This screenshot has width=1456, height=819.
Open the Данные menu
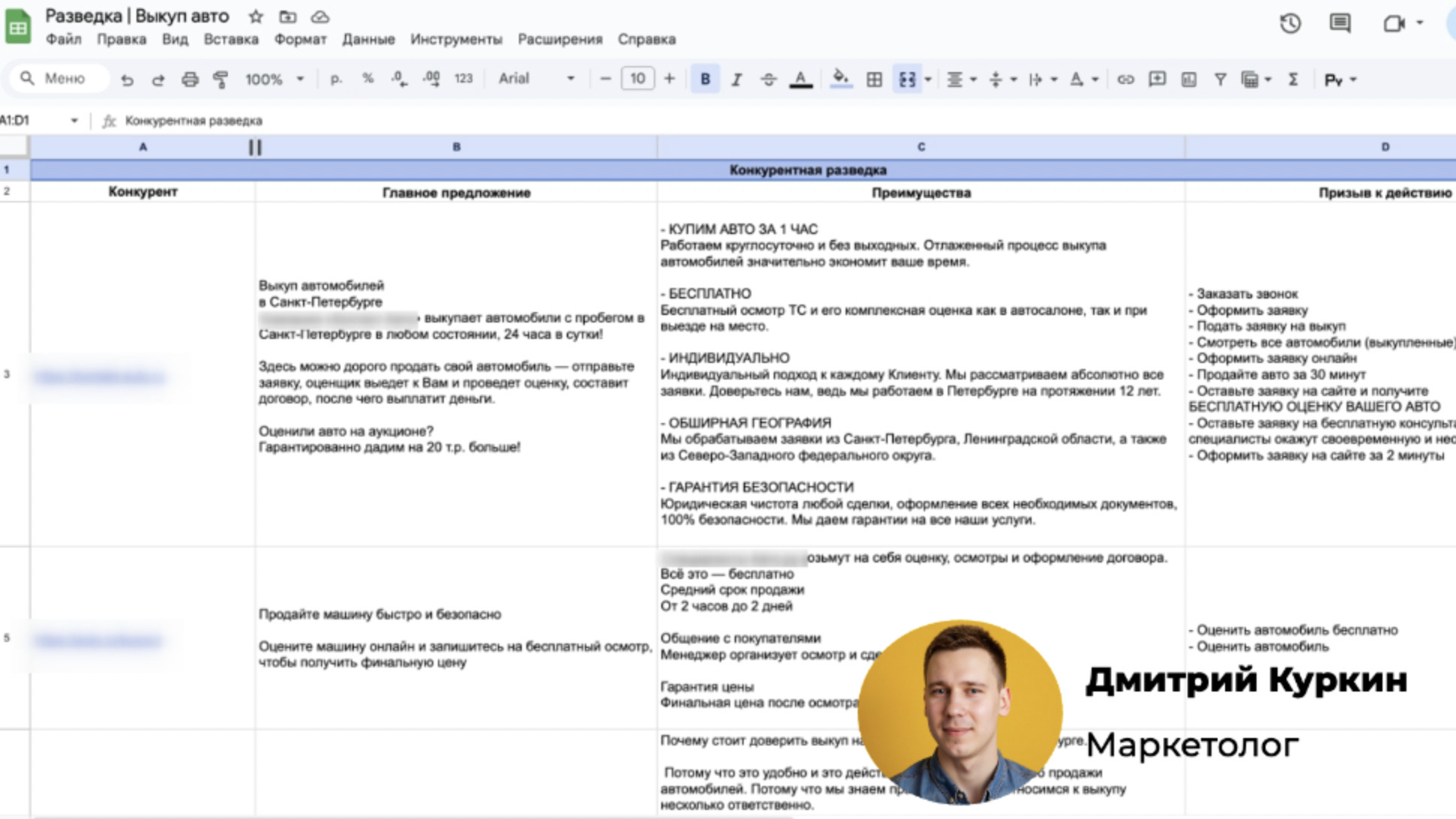click(368, 39)
